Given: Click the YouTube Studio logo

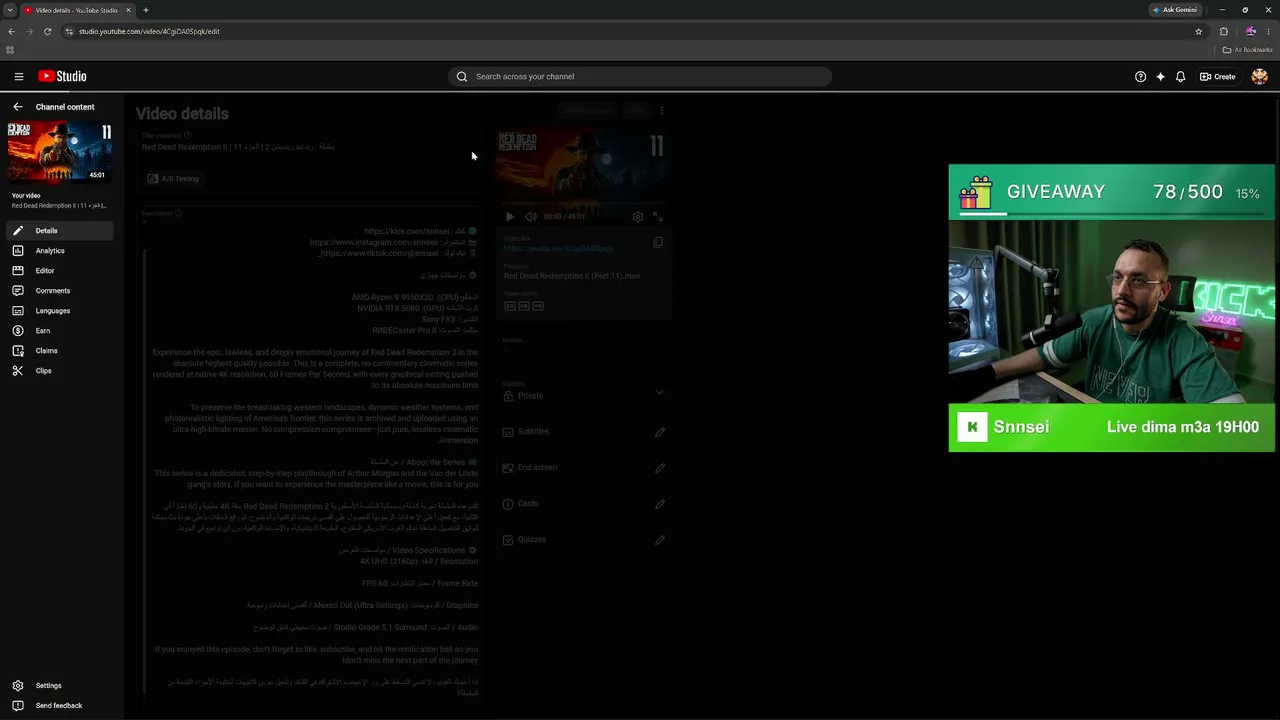Looking at the screenshot, I should (x=62, y=76).
